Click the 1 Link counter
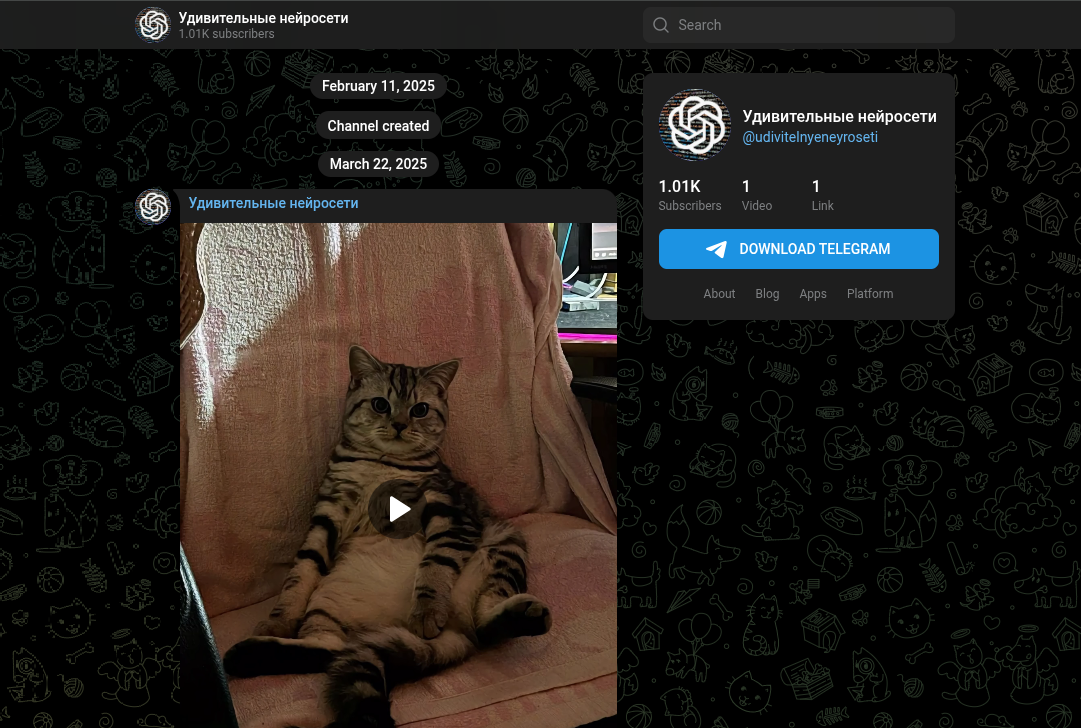This screenshot has width=1081, height=728. [822, 195]
